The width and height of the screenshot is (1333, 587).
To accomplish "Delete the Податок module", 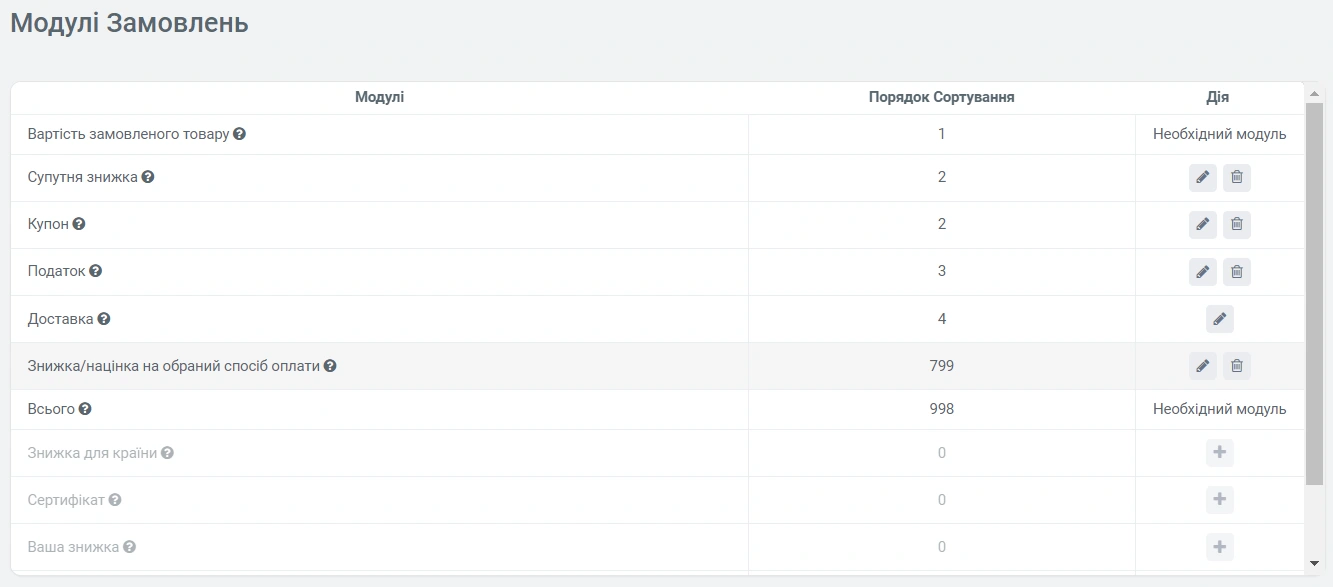I will [x=1237, y=272].
